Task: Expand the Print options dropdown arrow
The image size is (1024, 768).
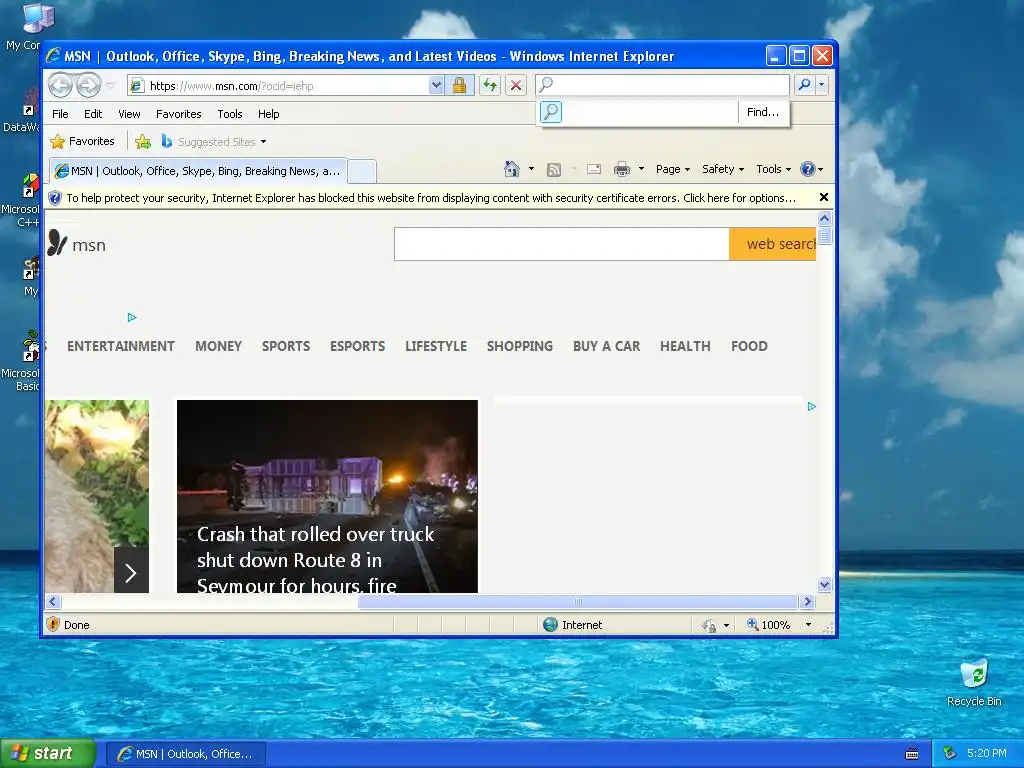Action: pyautogui.click(x=641, y=169)
